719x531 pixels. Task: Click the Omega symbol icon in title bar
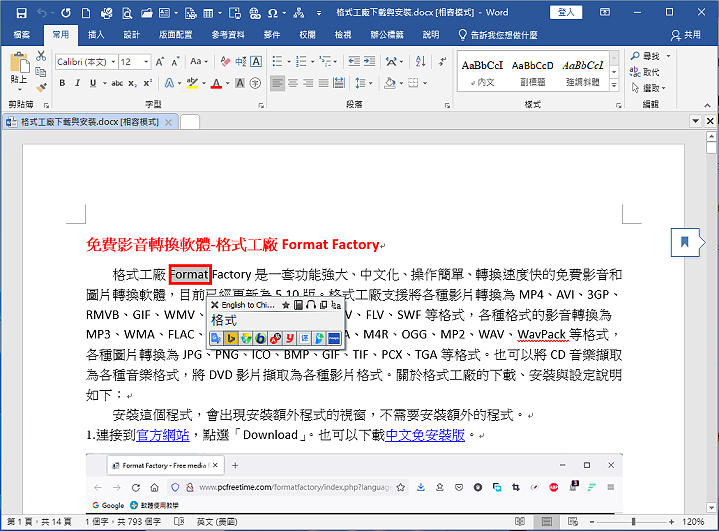(x=272, y=13)
